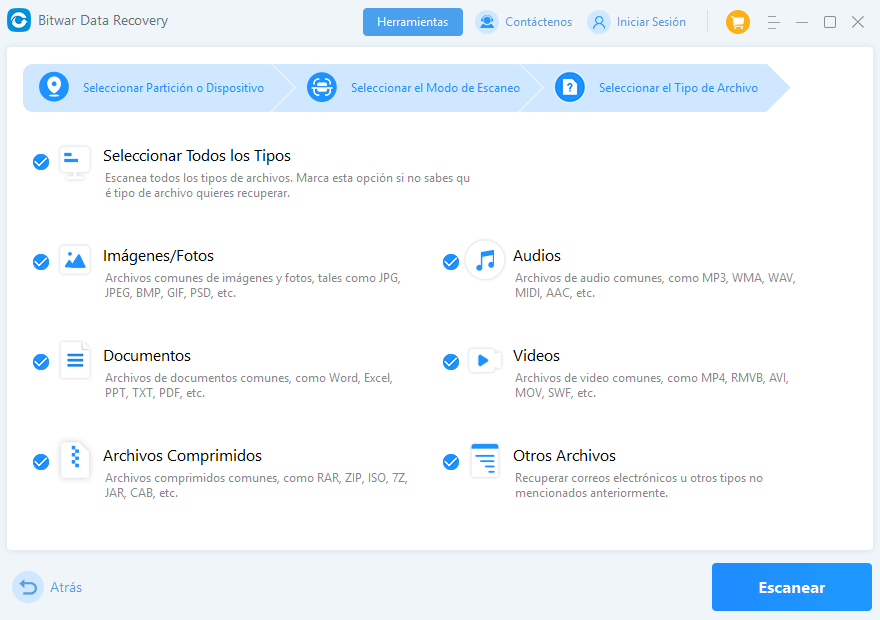
Task: Click the Documentos page icon
Action: (x=75, y=360)
